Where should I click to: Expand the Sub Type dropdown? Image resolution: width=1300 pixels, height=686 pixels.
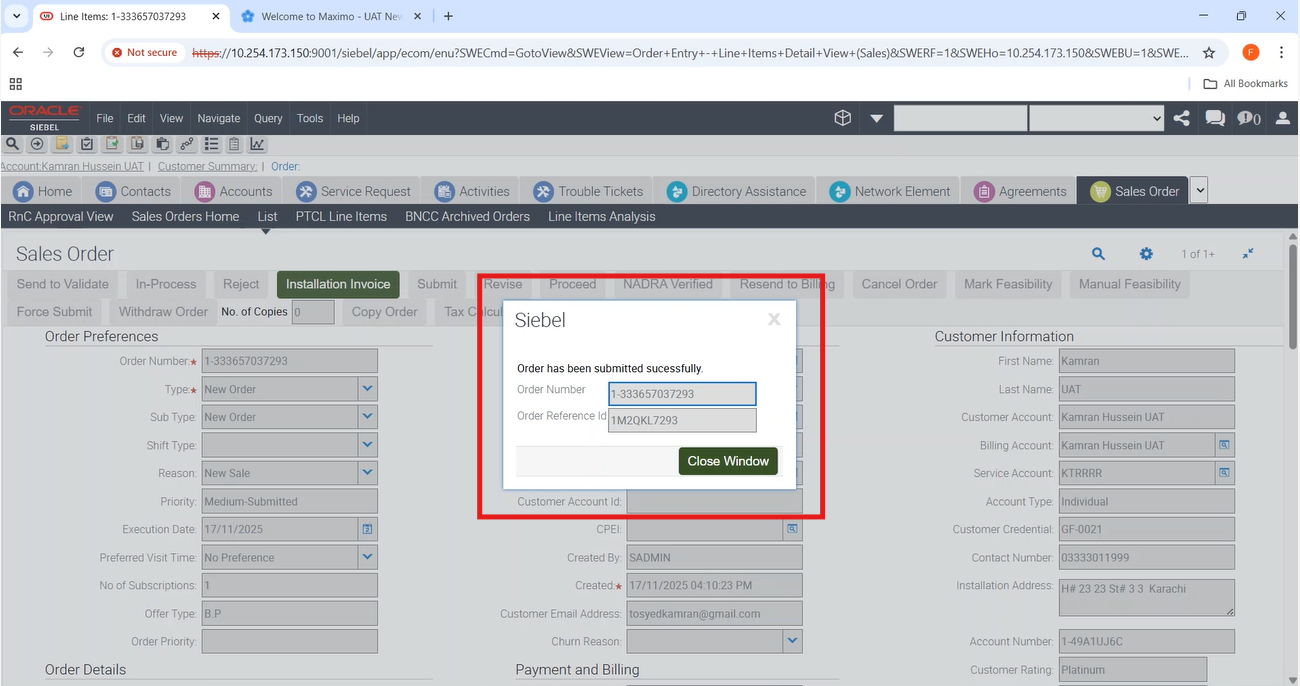[367, 417]
